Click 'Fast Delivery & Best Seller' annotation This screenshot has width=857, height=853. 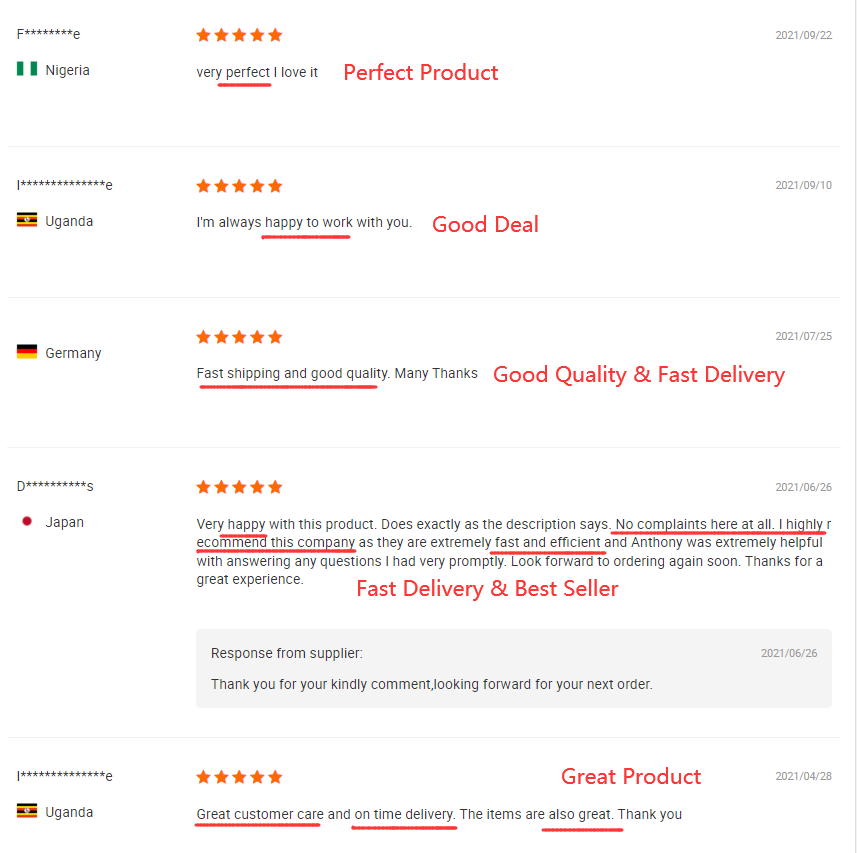coord(487,588)
